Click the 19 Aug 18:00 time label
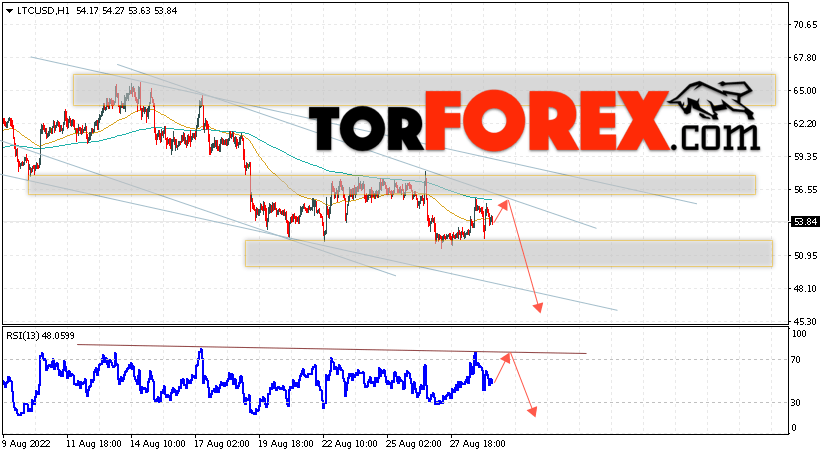This screenshot has height=455, width=828. pyautogui.click(x=286, y=444)
